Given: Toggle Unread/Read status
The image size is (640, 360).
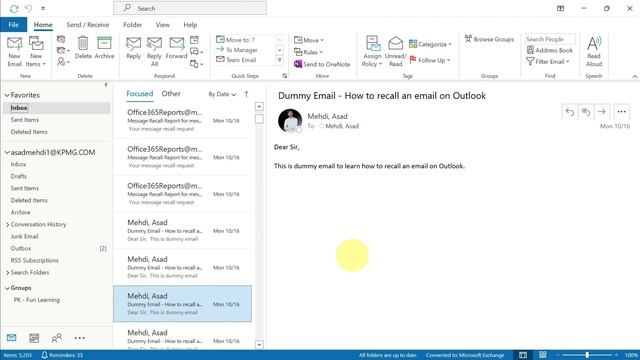Looking at the screenshot, I should pyautogui.click(x=395, y=51).
